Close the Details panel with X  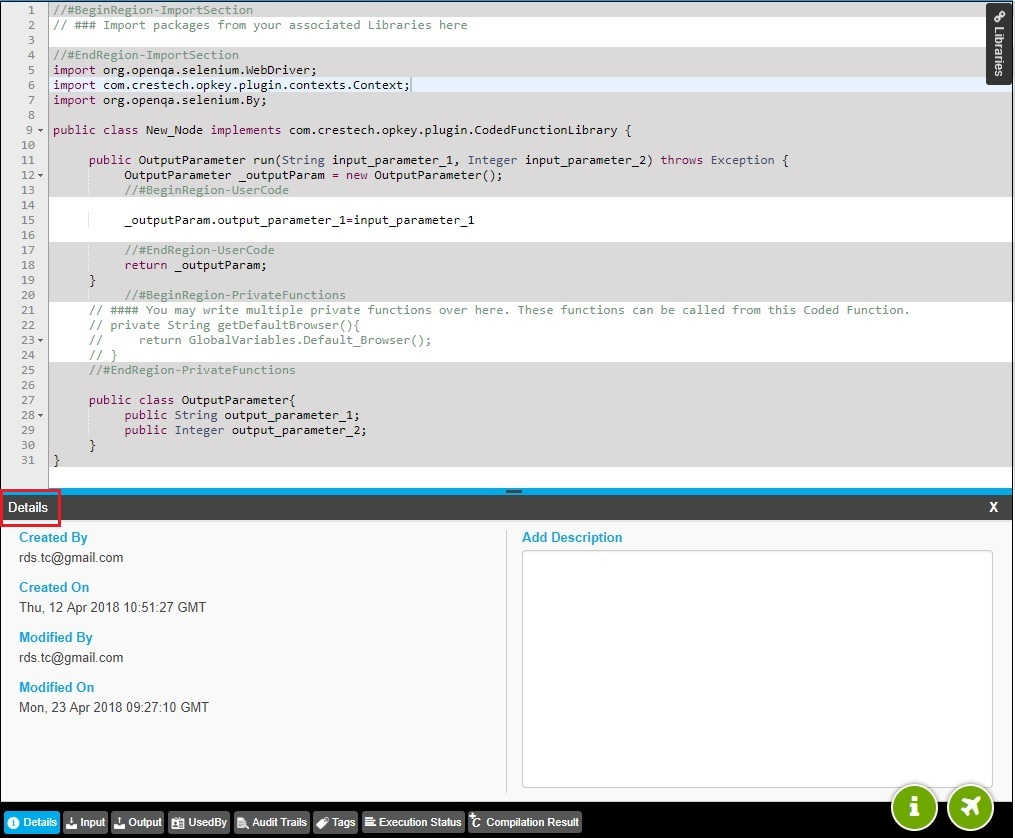[994, 507]
